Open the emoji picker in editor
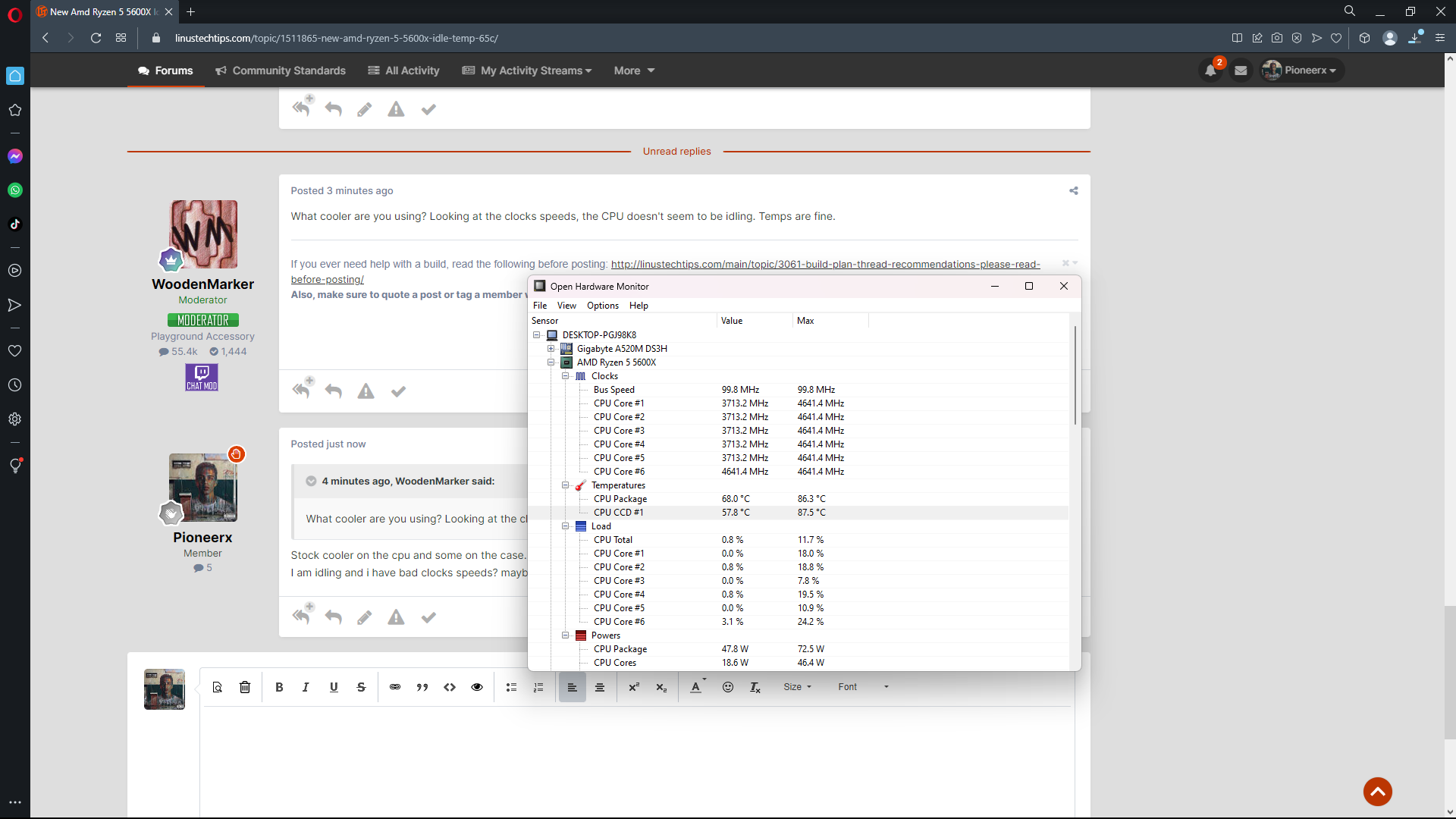 (x=728, y=687)
